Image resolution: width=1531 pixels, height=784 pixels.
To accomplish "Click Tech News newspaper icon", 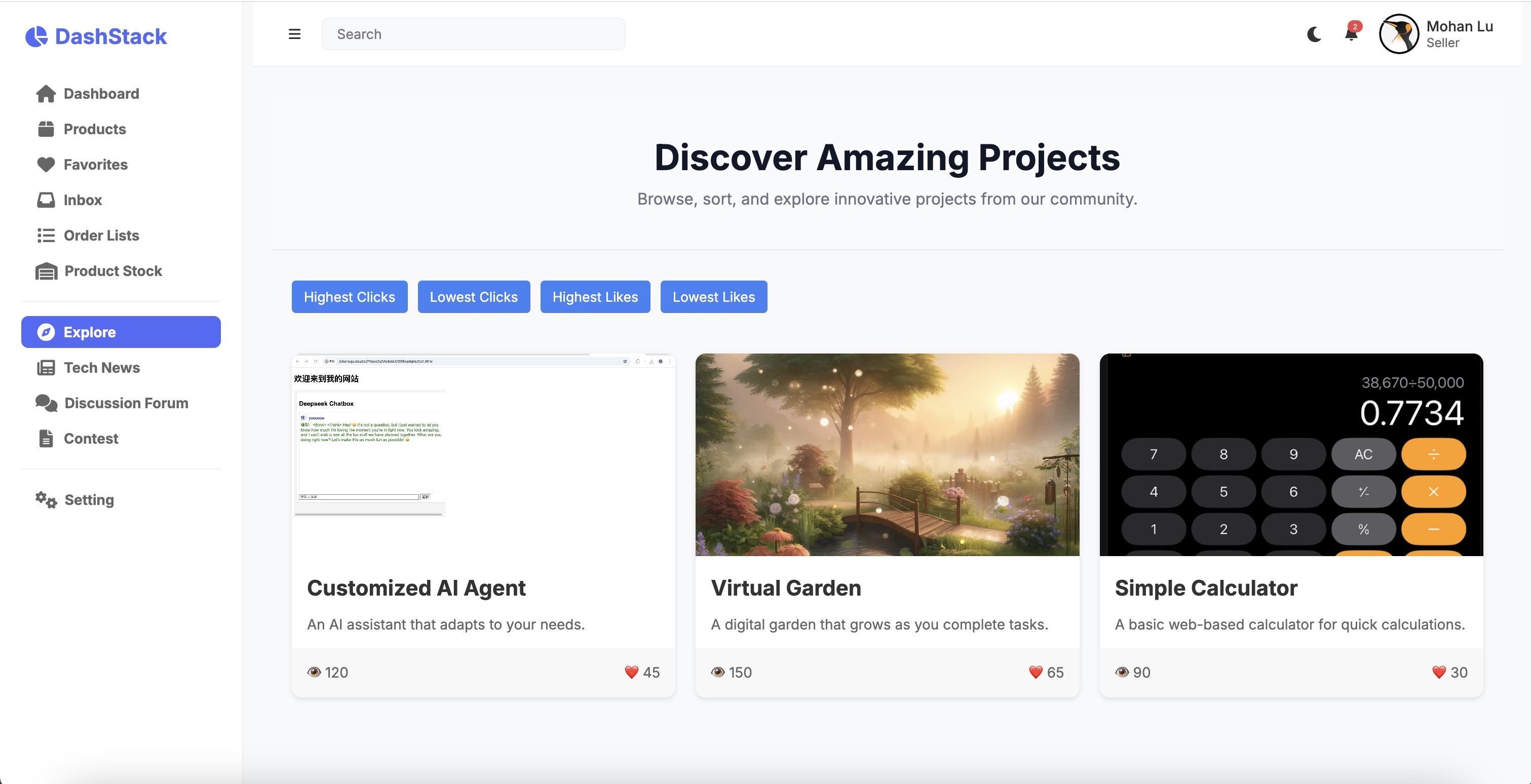I will (46, 368).
